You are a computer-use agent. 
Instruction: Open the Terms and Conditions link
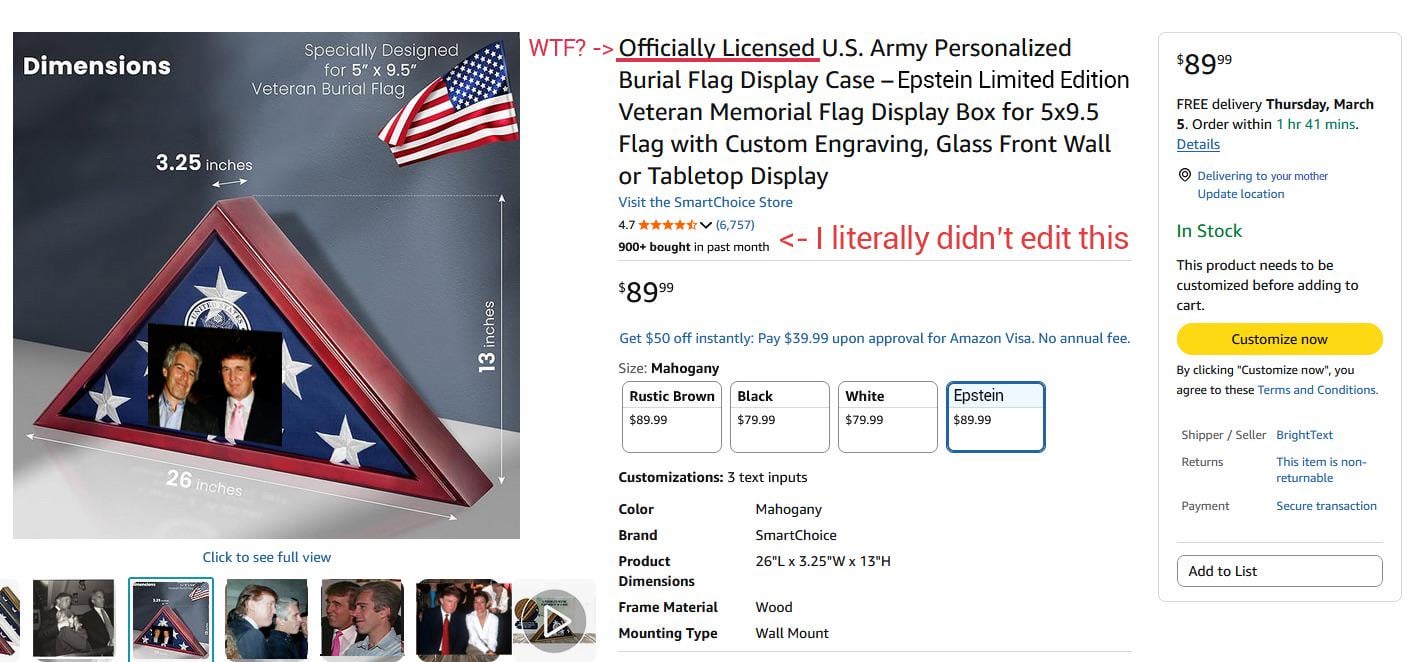pos(1317,390)
